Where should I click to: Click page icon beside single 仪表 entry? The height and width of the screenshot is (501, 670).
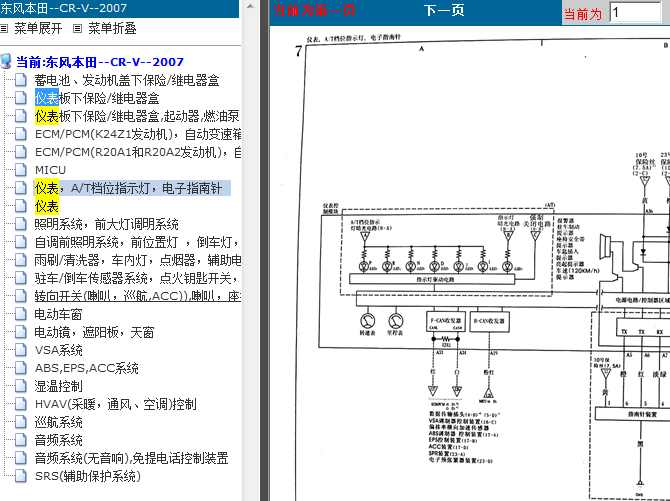[21, 206]
